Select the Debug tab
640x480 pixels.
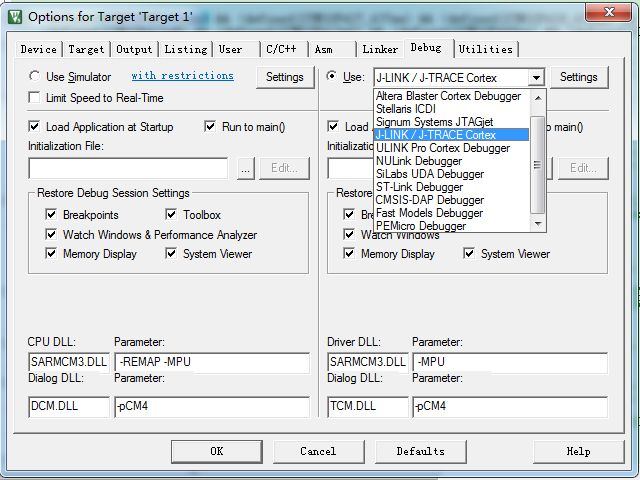coord(426,48)
